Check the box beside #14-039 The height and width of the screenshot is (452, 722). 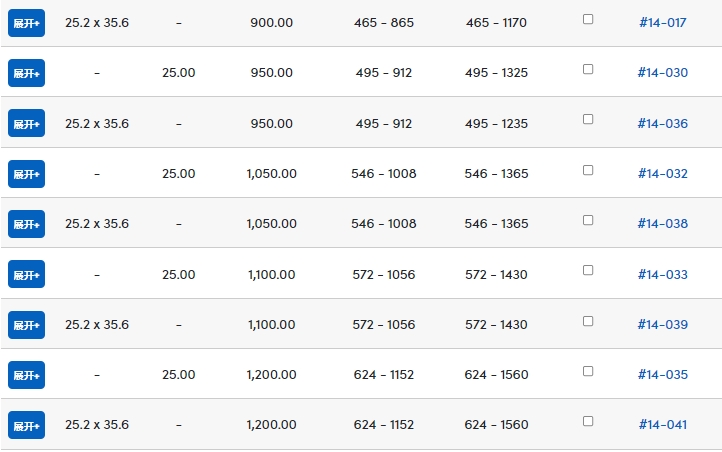(588, 321)
